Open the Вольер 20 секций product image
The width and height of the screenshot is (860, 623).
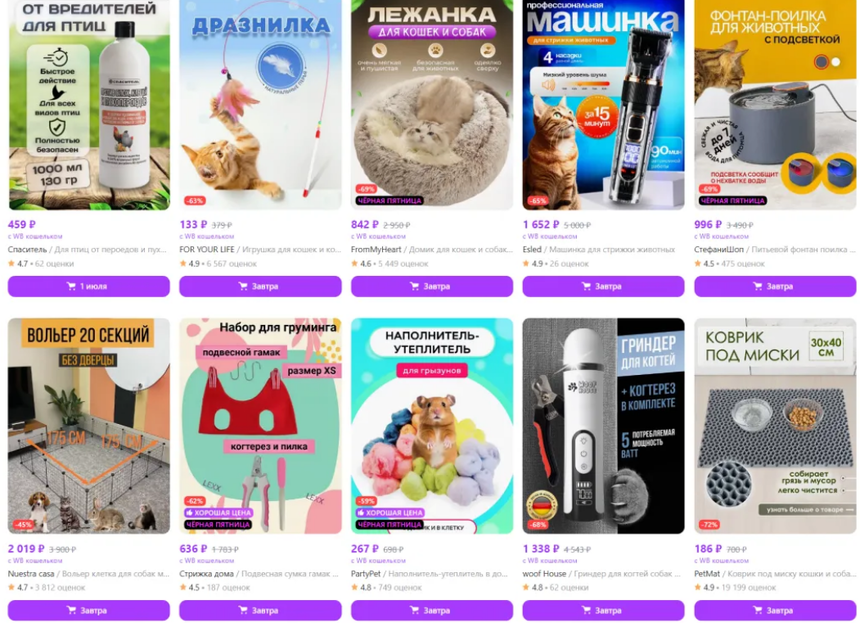pyautogui.click(x=89, y=426)
